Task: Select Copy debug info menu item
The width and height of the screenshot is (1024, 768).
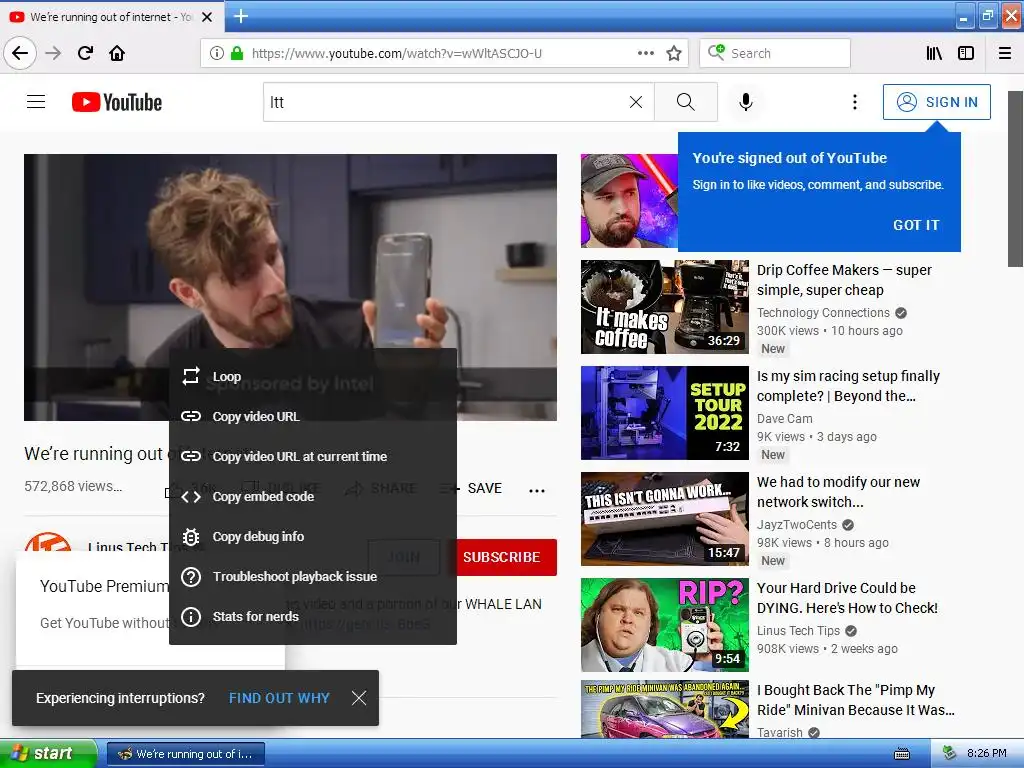Action: click(x=313, y=536)
